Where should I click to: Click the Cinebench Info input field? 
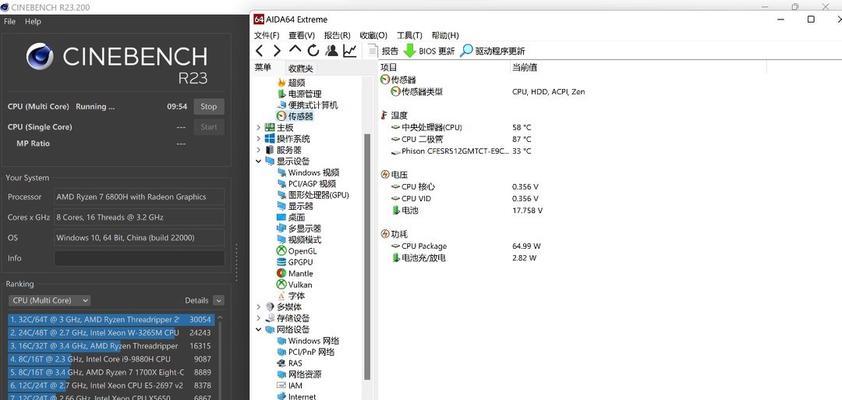coord(139,258)
